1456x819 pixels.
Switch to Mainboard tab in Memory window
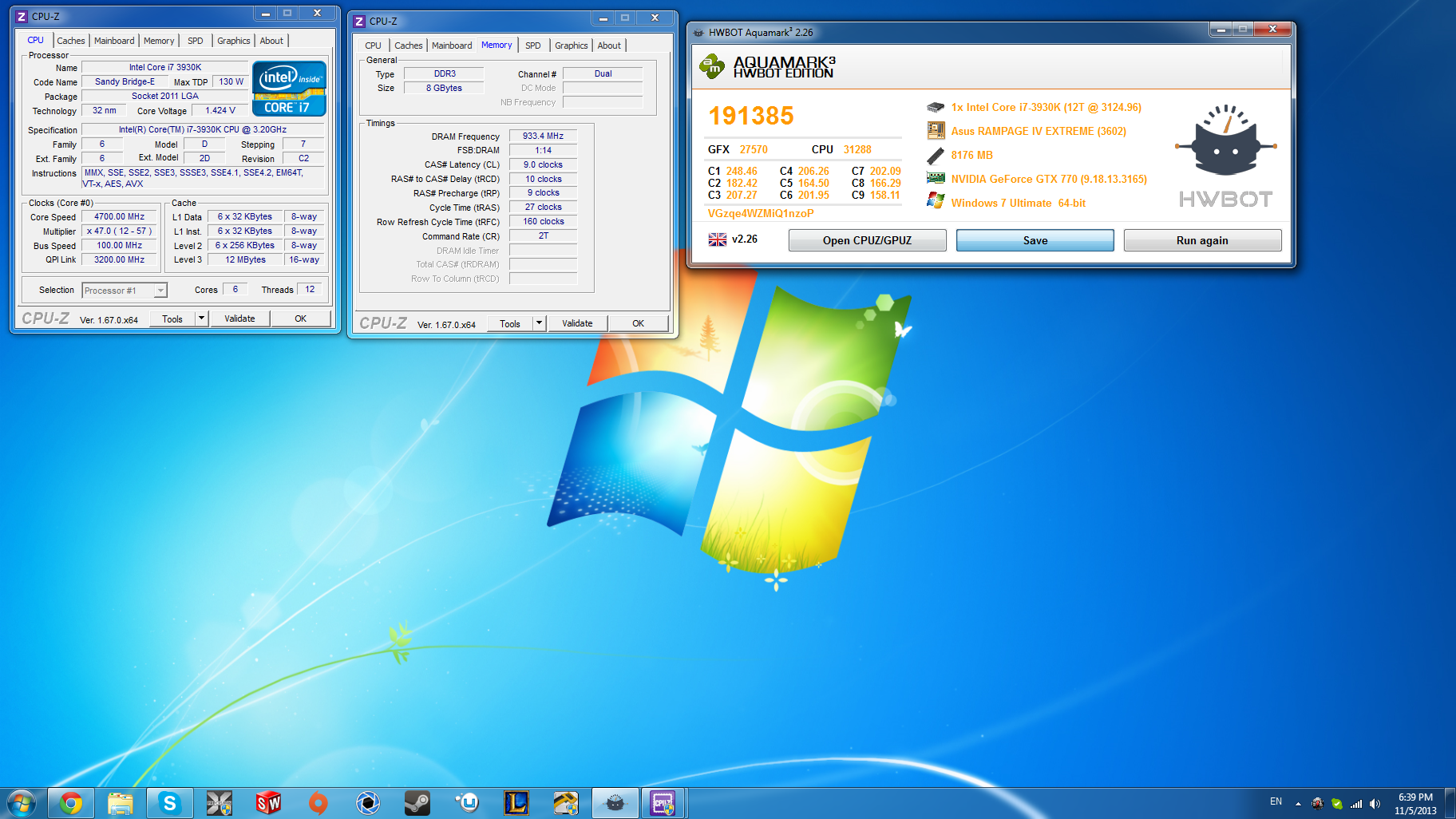[x=452, y=45]
